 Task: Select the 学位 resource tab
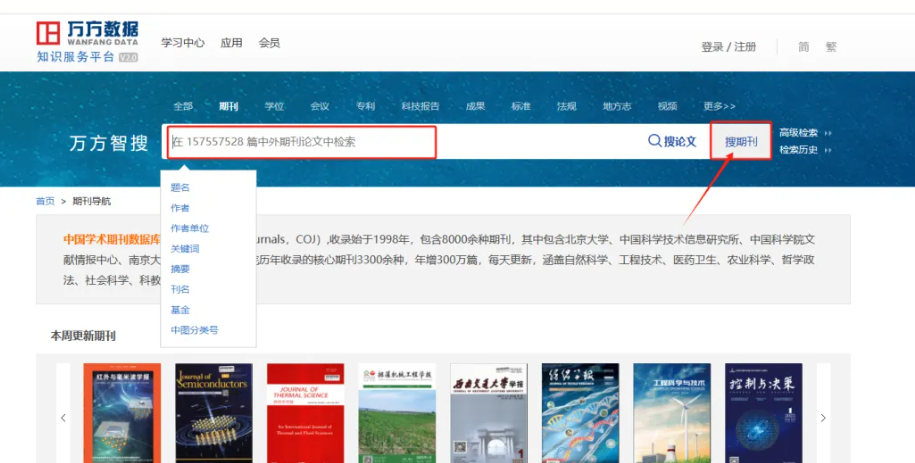pyautogui.click(x=274, y=106)
